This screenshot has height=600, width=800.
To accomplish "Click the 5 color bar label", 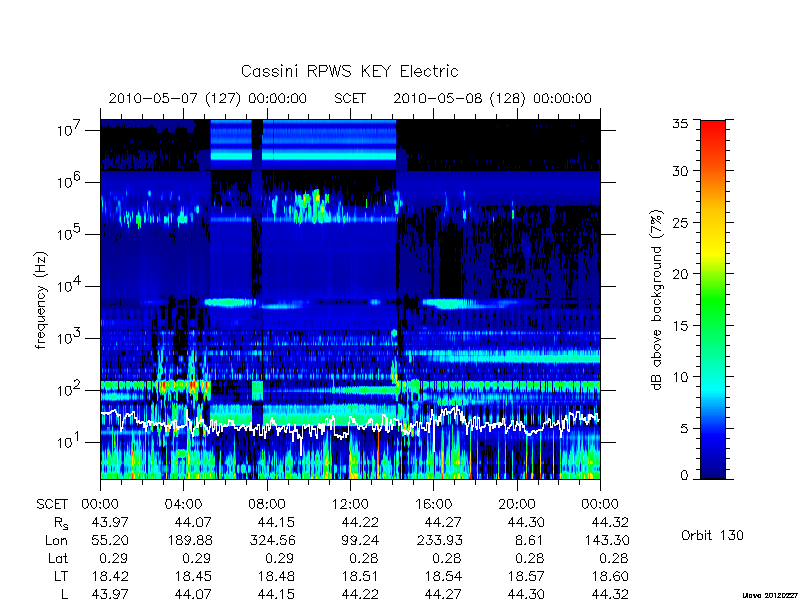I will pos(684,428).
